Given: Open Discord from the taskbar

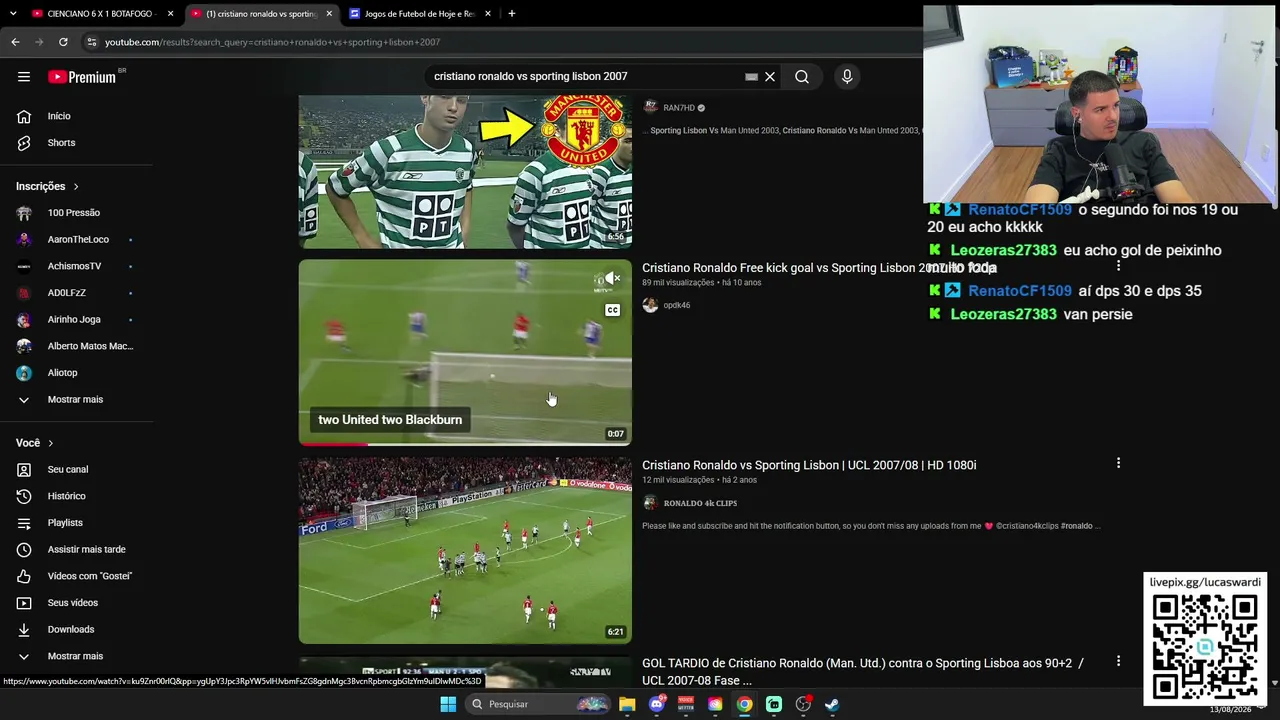Looking at the screenshot, I should click(x=657, y=704).
